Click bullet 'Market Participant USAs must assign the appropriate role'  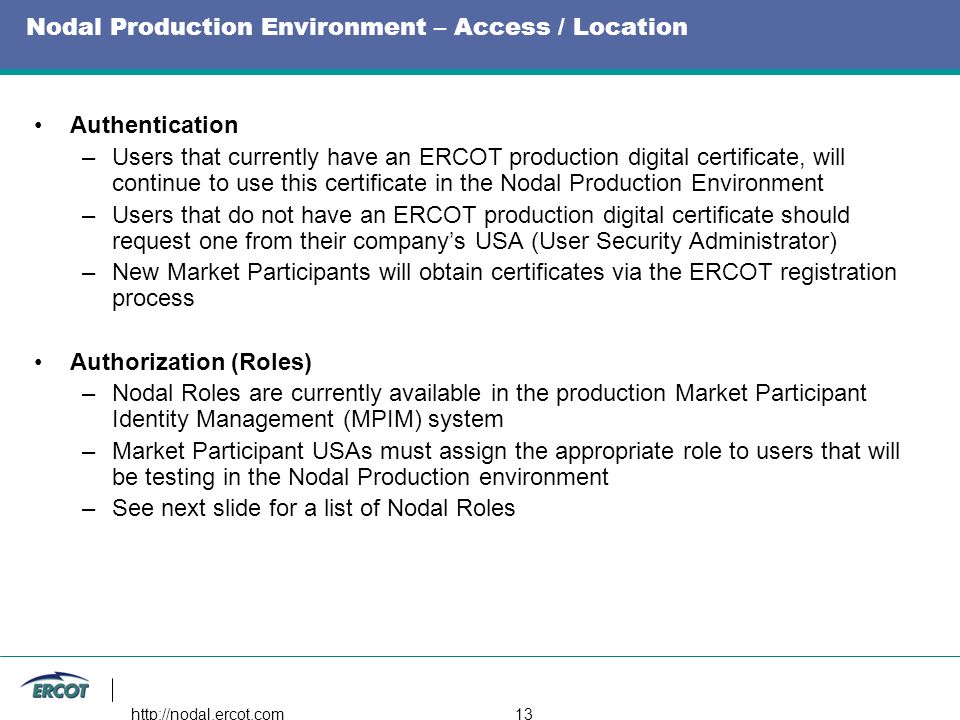click(506, 463)
